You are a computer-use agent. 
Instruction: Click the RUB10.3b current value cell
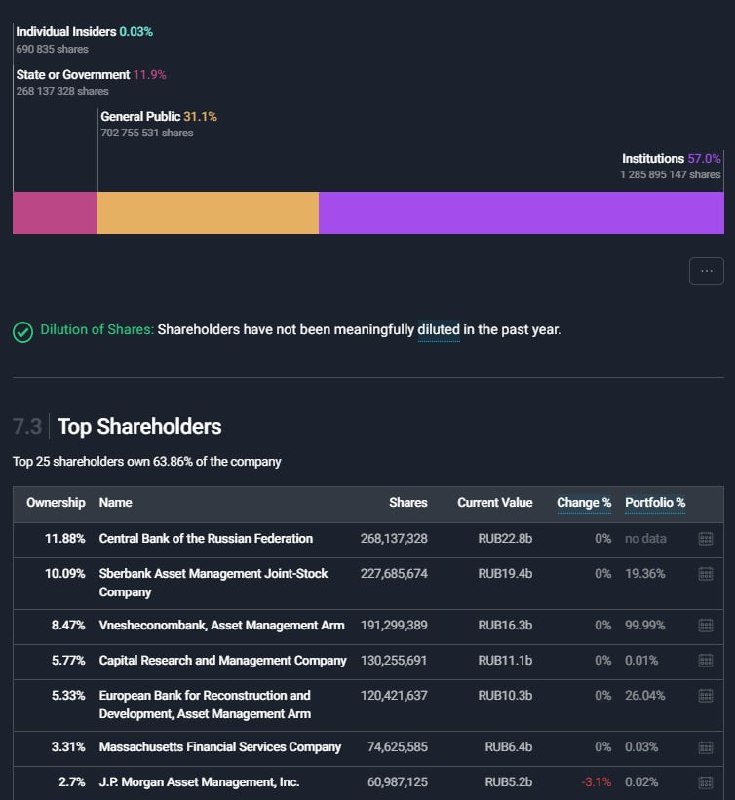505,696
